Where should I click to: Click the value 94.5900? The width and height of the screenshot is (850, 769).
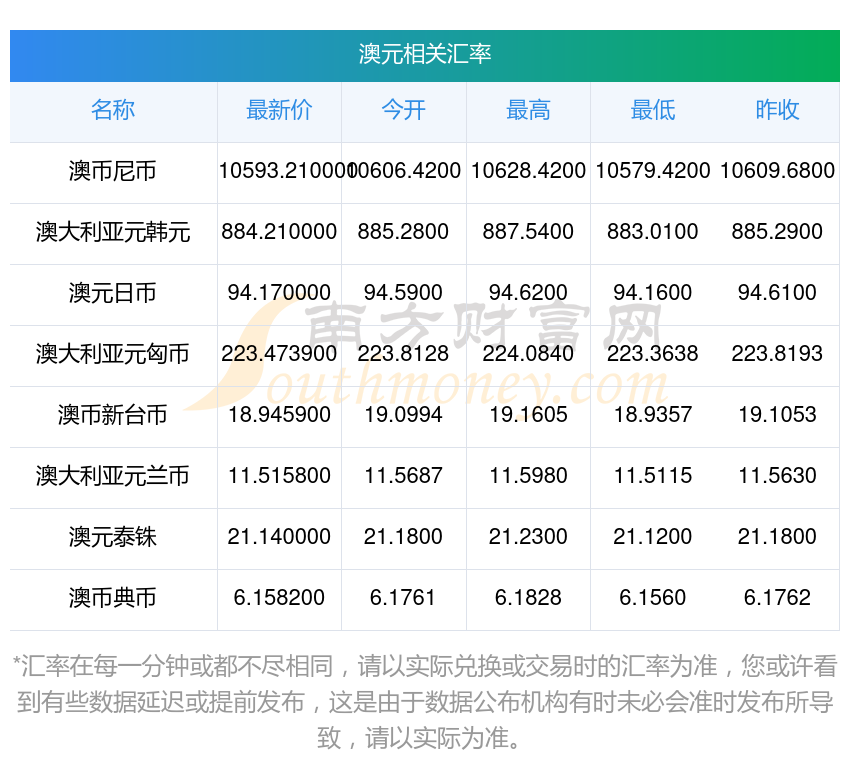coord(403,293)
